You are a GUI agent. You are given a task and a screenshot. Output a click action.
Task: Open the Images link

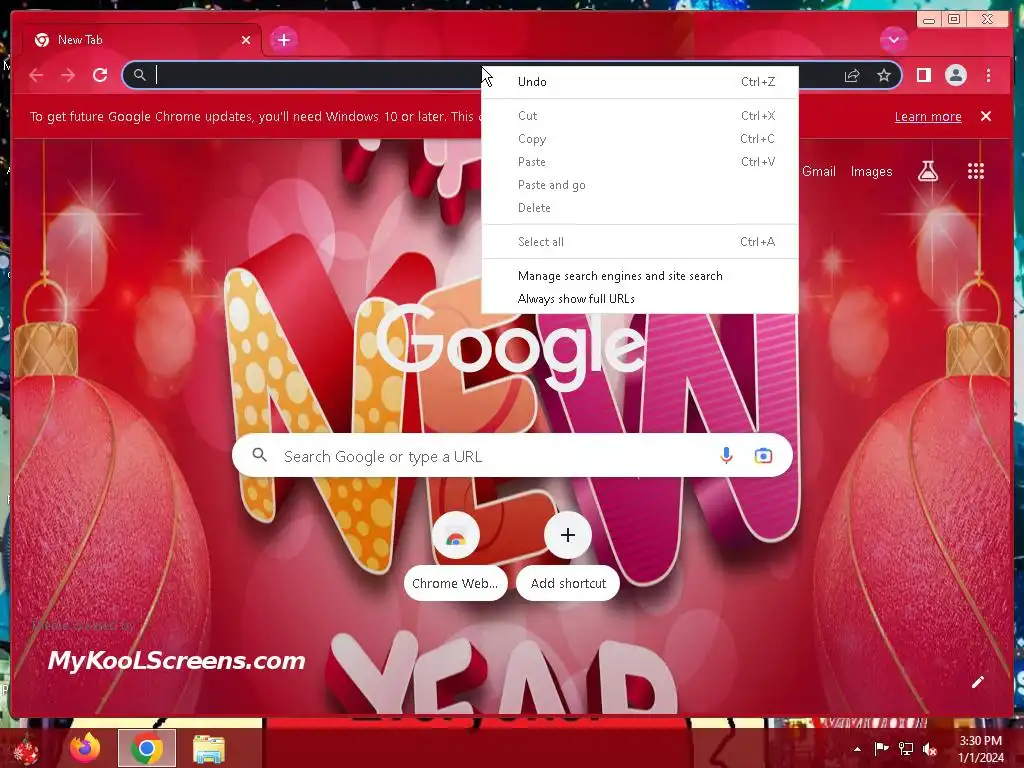click(871, 171)
